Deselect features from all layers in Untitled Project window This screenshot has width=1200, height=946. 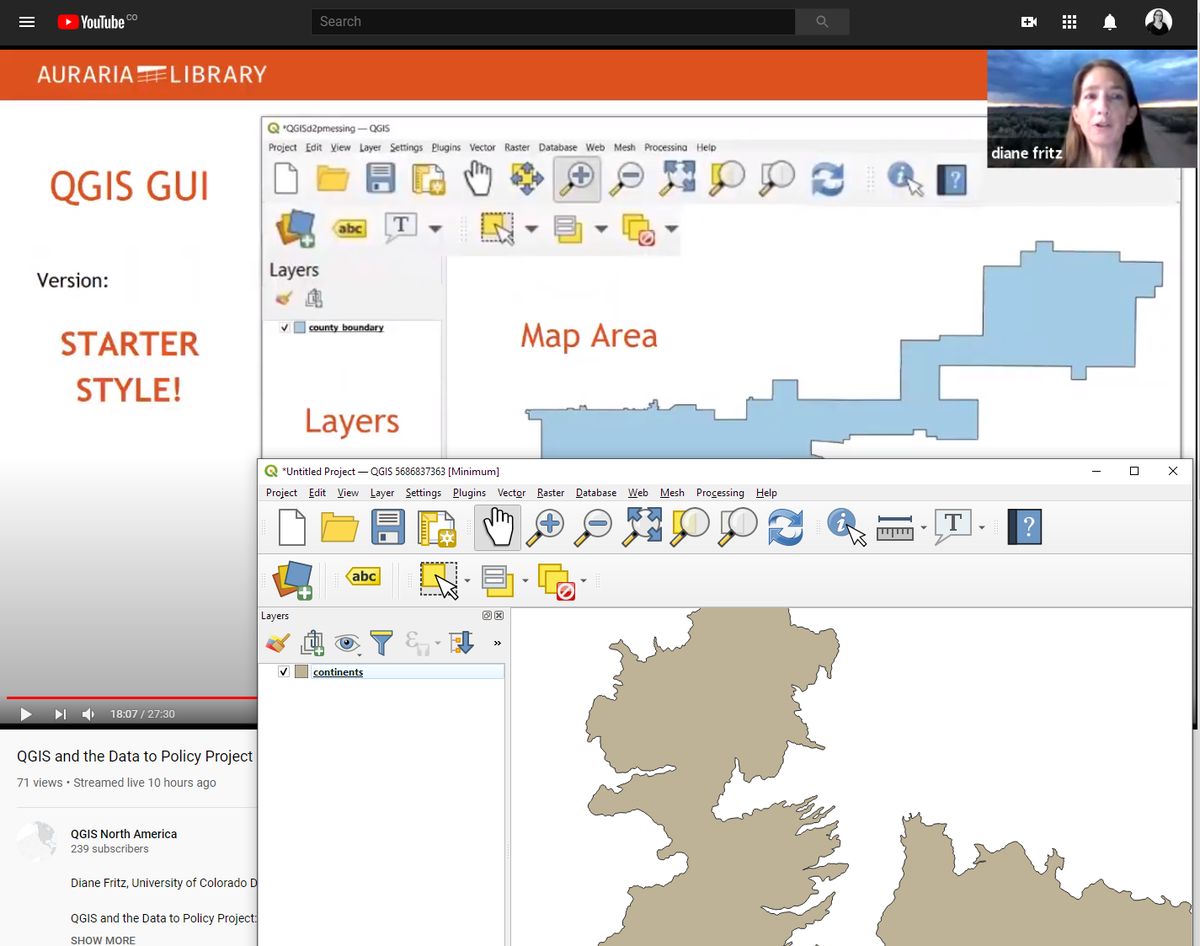(556, 581)
